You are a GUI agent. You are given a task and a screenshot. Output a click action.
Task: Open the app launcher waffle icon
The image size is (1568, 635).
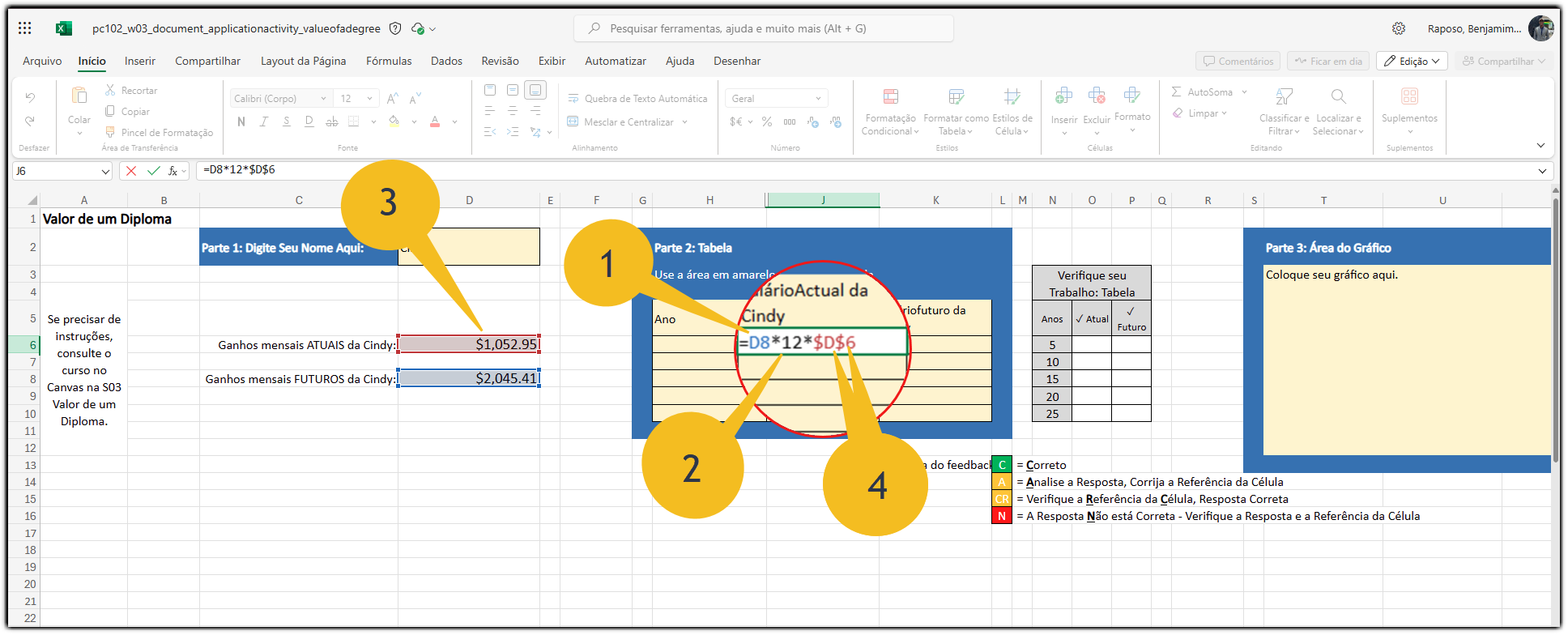[x=24, y=28]
